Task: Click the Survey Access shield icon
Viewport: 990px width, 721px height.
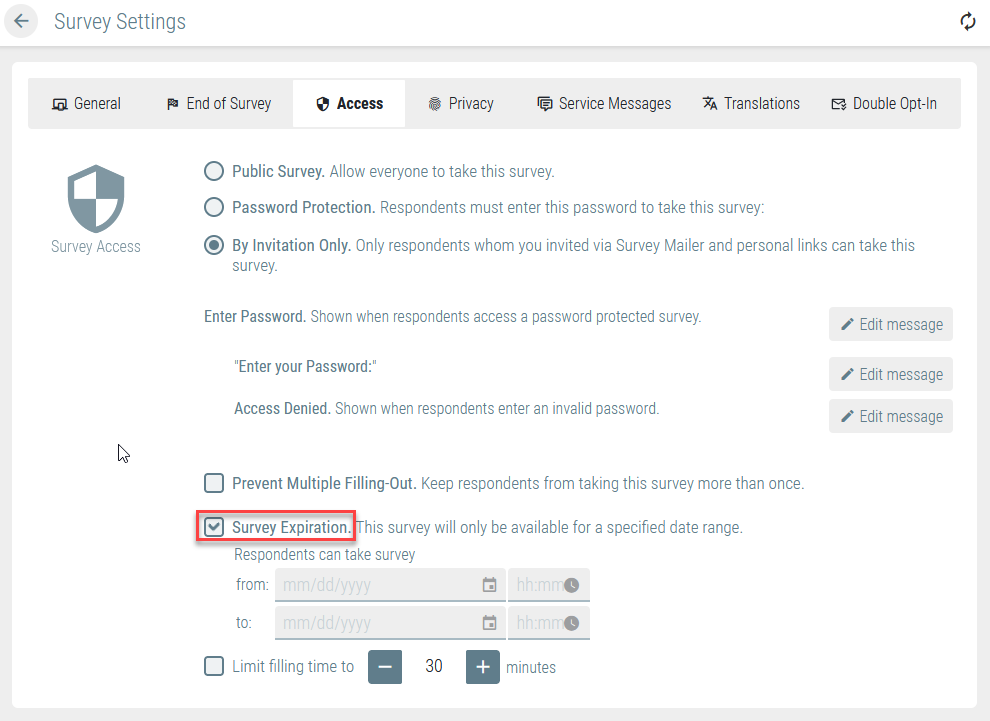Action: pyautogui.click(x=96, y=199)
